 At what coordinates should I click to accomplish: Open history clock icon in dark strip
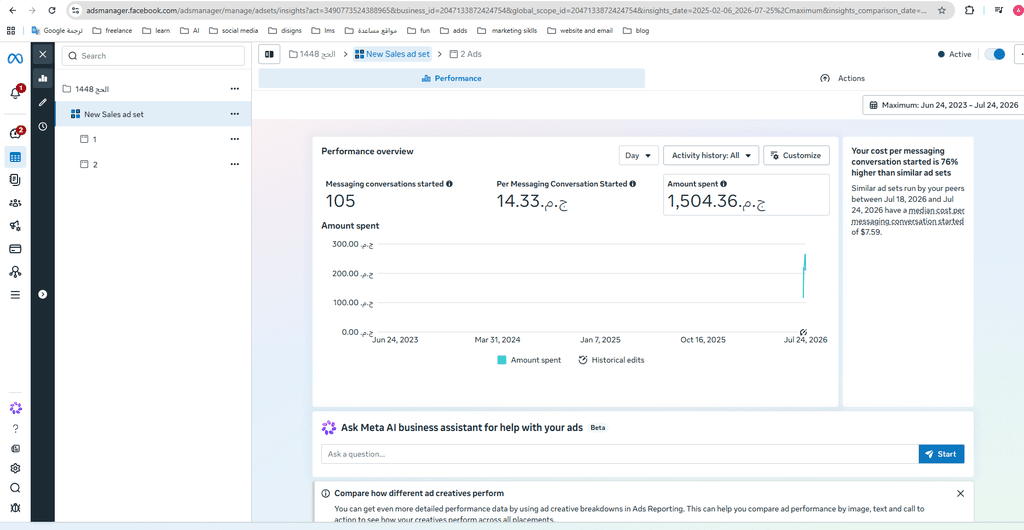(x=43, y=126)
